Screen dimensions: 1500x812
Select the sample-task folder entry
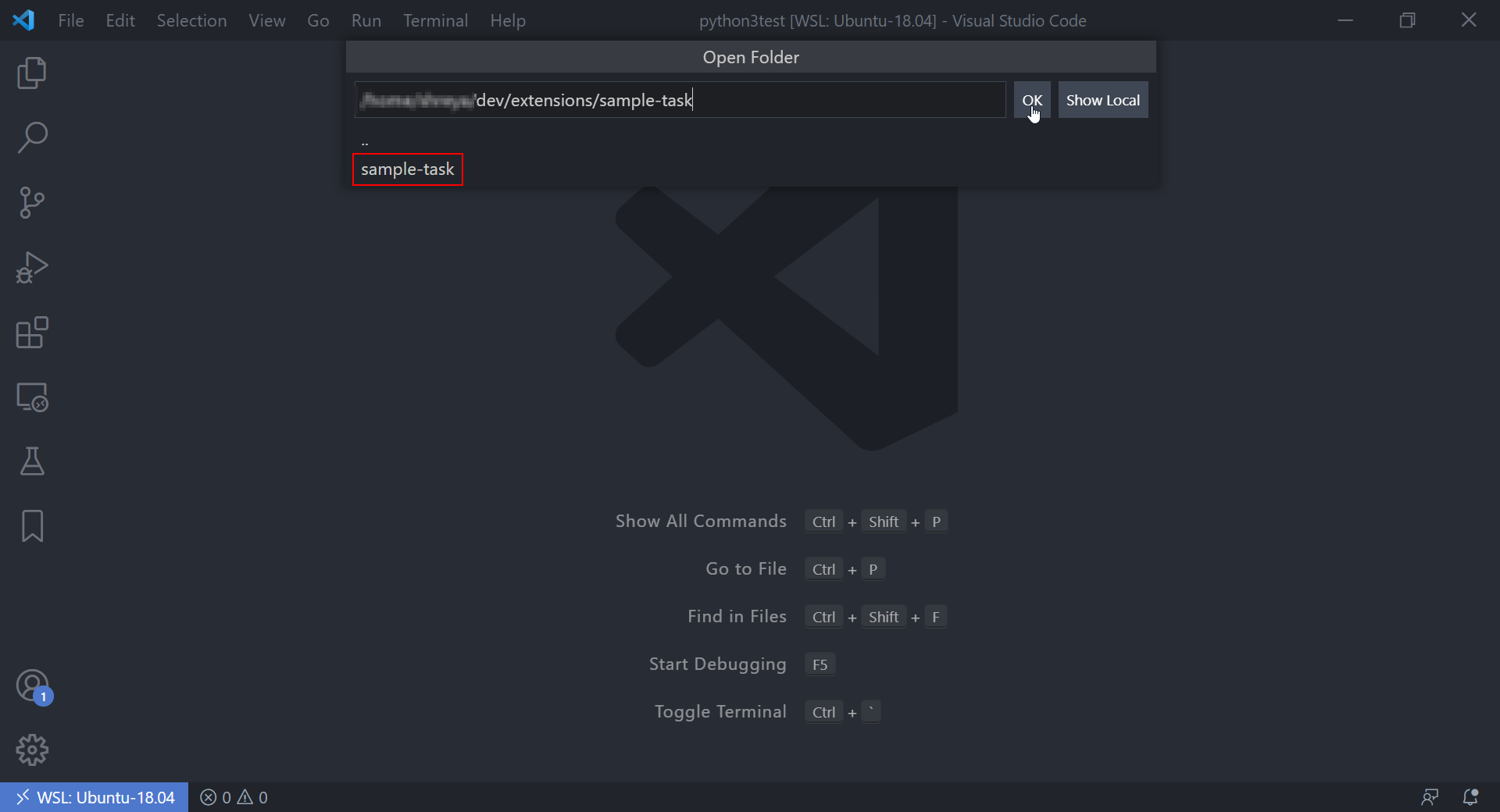click(x=407, y=169)
